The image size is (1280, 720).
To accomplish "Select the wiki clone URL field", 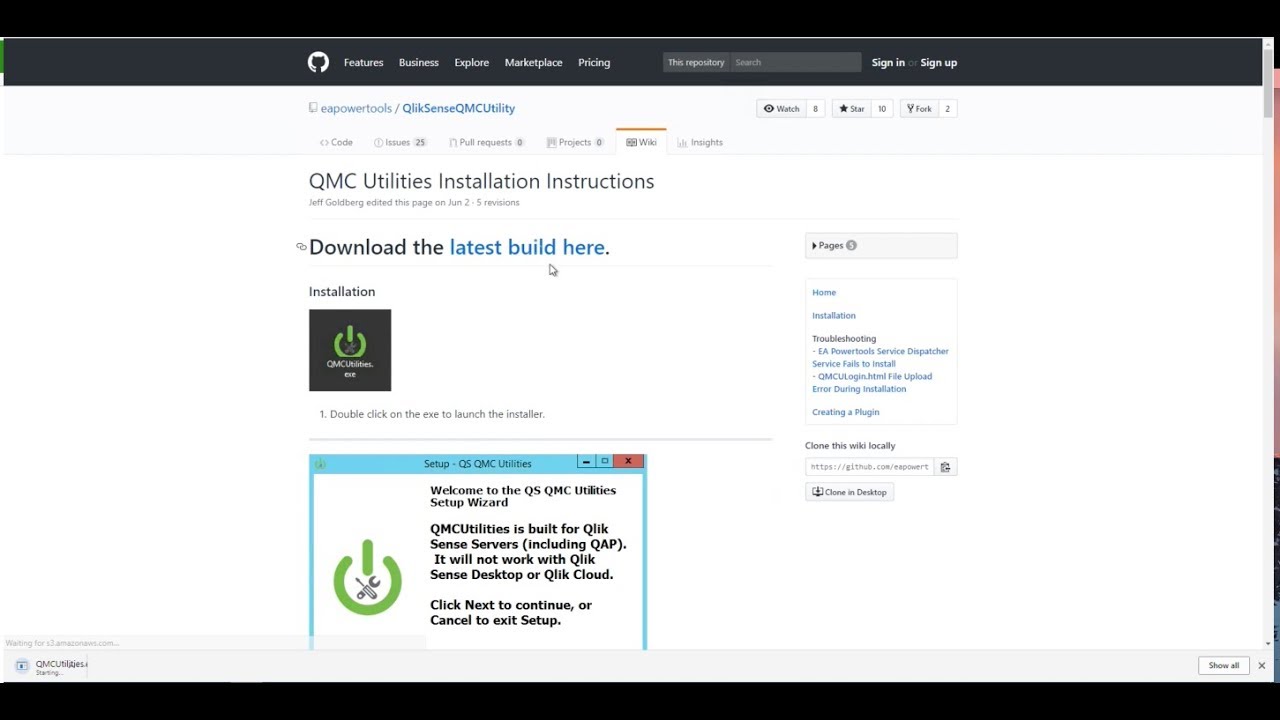I will tap(869, 467).
